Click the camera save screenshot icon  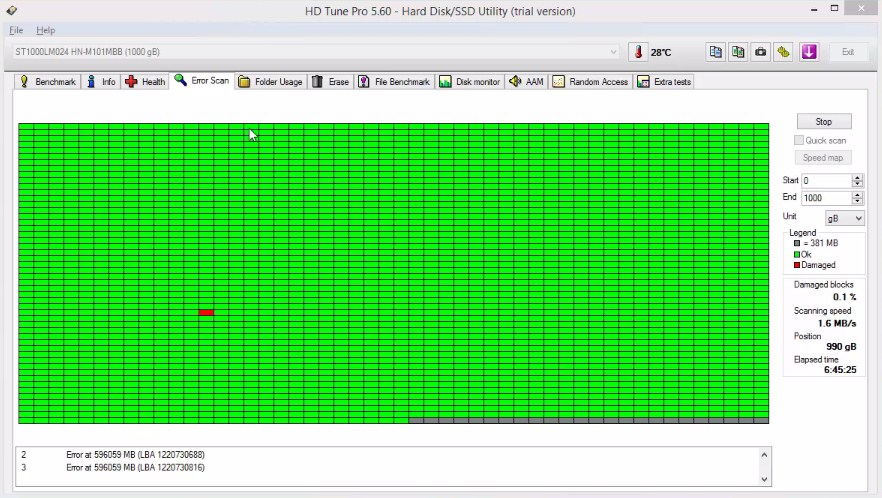point(760,52)
